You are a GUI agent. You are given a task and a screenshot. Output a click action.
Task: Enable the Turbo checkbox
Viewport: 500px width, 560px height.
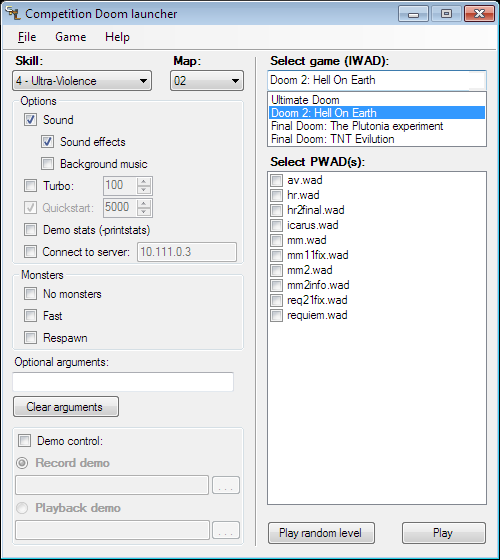[30, 186]
